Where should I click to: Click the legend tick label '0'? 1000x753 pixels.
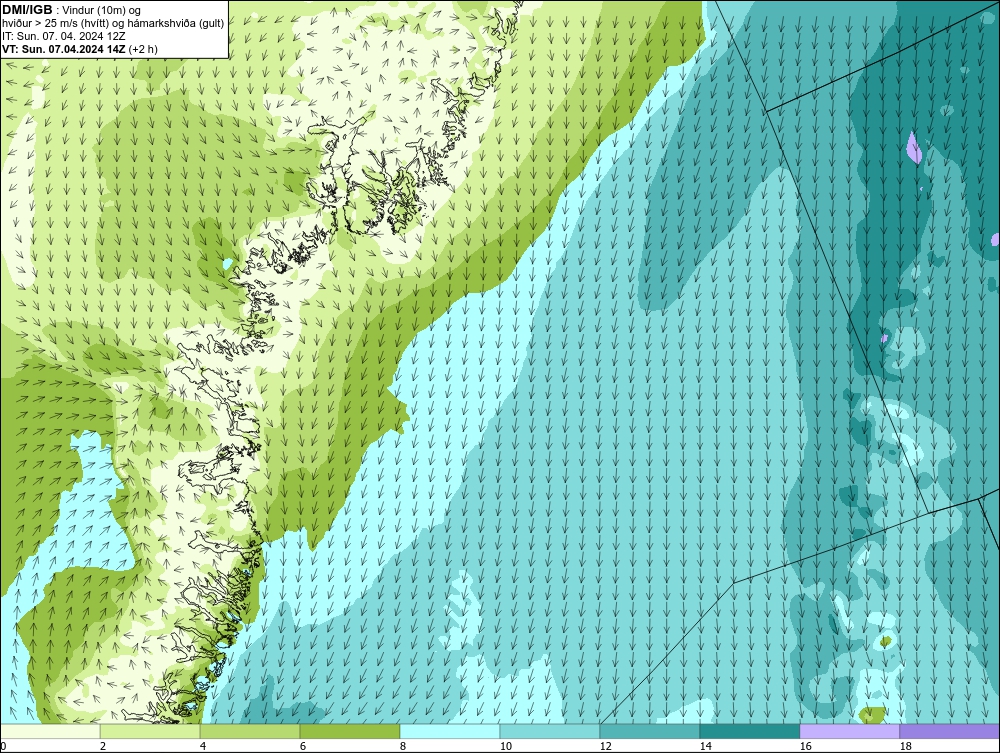tap(3, 746)
